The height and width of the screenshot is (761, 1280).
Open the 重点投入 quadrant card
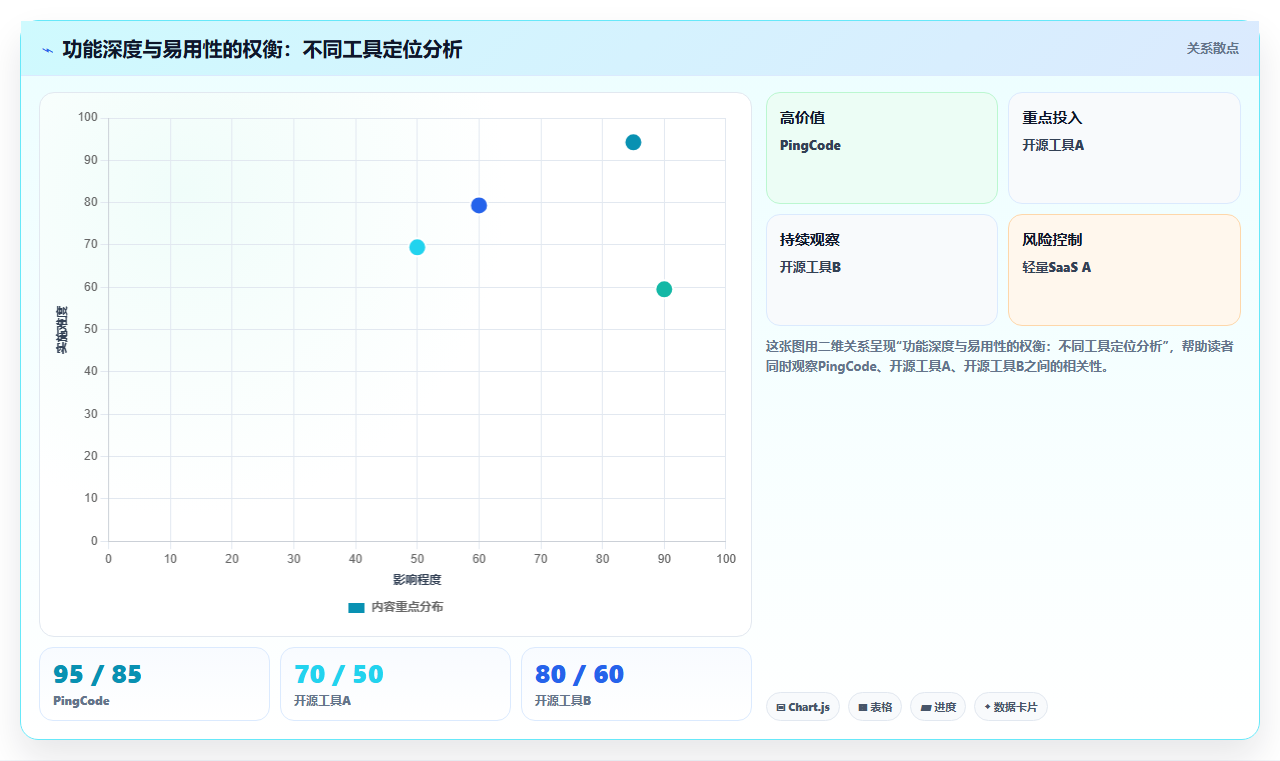pos(1124,148)
